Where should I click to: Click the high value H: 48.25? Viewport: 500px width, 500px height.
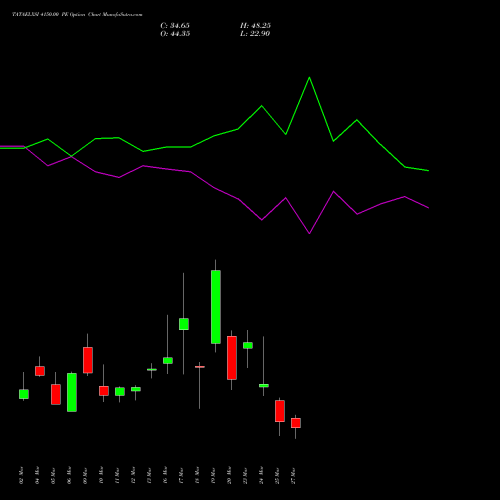click(x=255, y=26)
